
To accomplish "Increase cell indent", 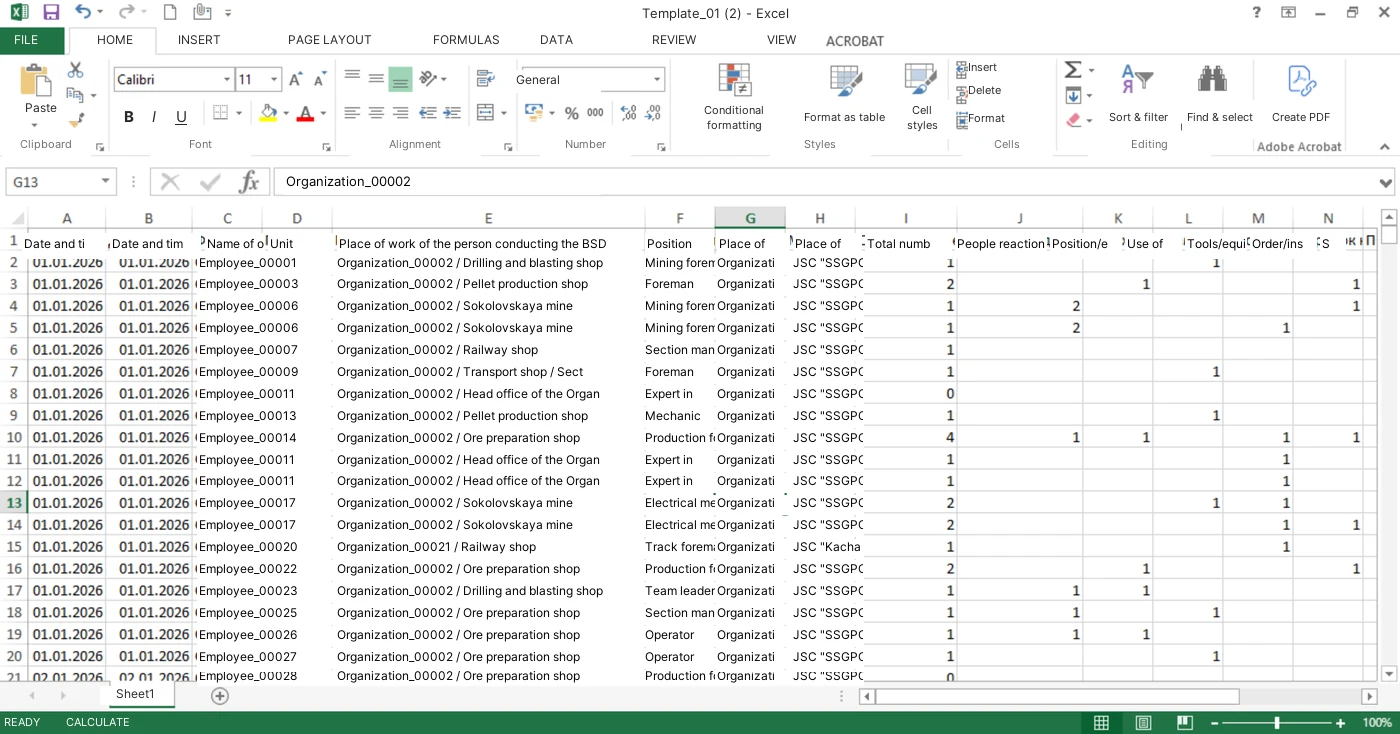I will click(x=452, y=113).
